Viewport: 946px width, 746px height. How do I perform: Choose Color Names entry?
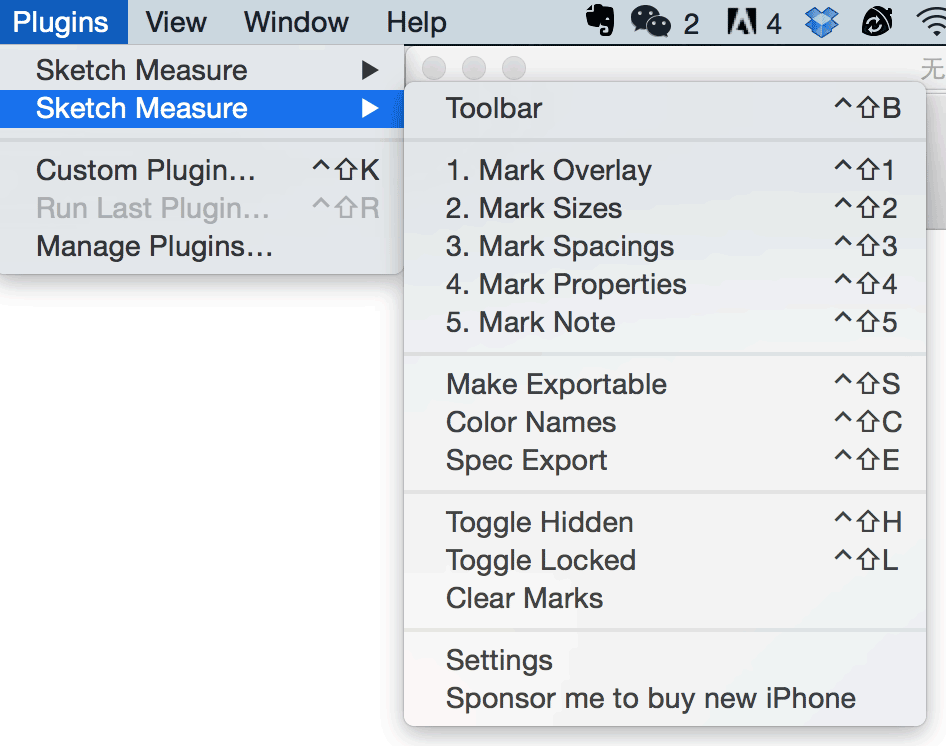tap(531, 422)
